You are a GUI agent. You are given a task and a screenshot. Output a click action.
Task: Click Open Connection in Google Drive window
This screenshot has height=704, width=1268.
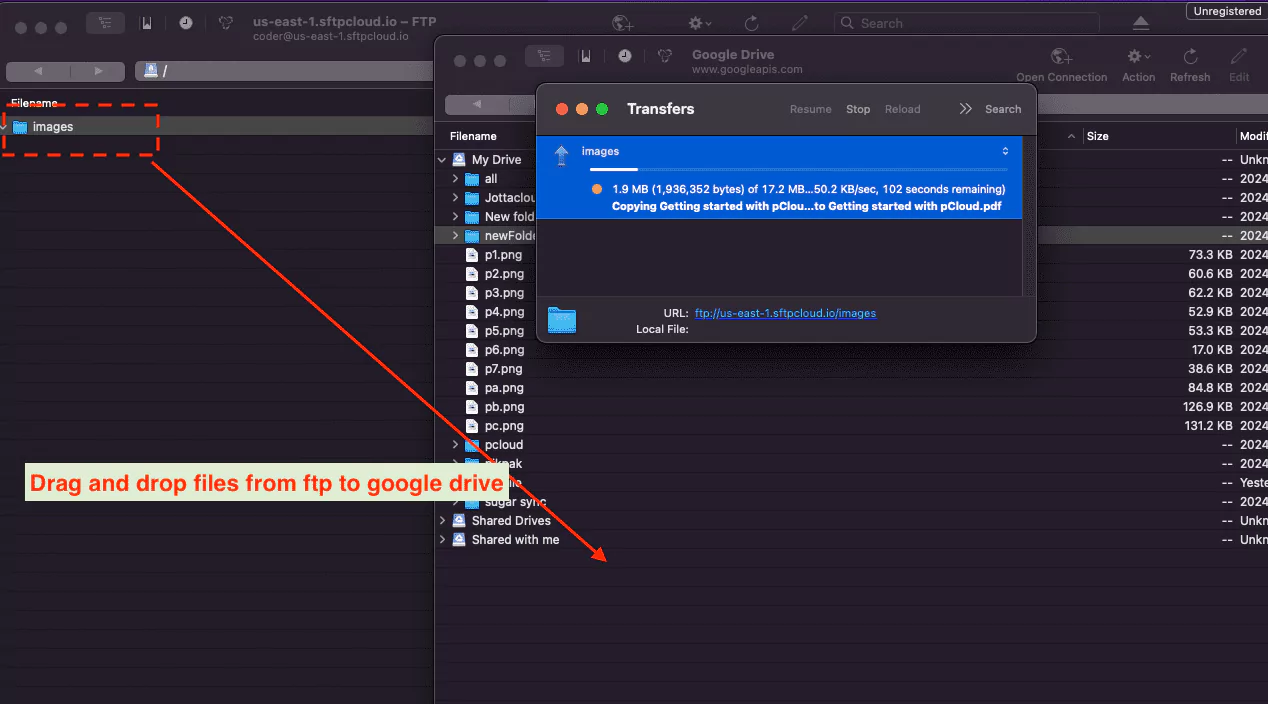point(1061,65)
